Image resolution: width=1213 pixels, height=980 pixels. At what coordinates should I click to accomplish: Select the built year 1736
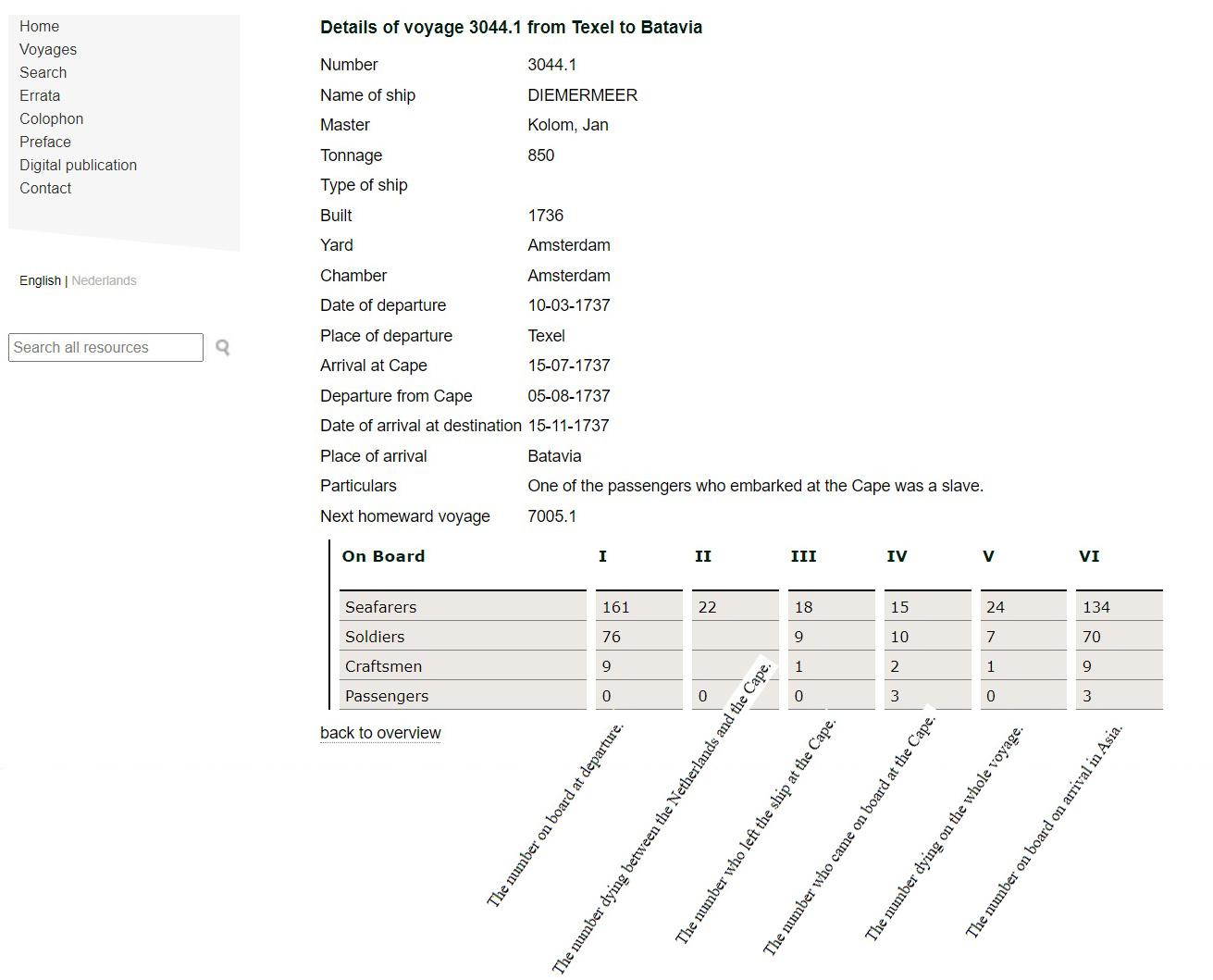tap(546, 216)
